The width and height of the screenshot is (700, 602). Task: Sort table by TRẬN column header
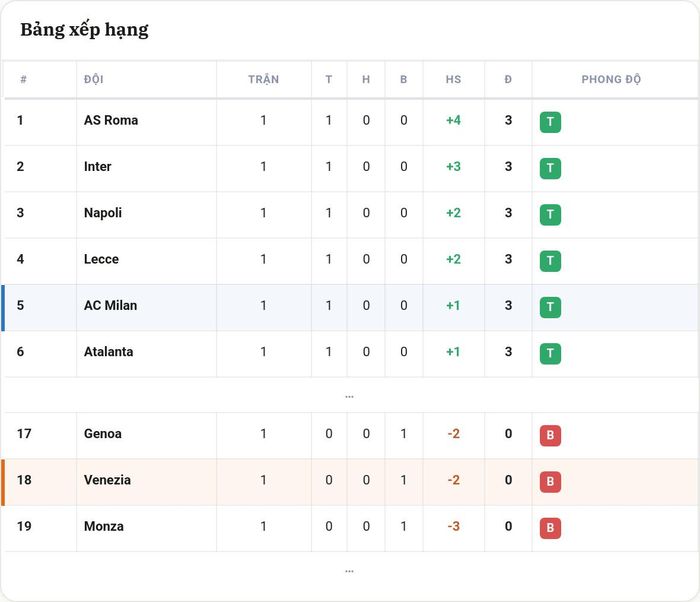point(263,79)
